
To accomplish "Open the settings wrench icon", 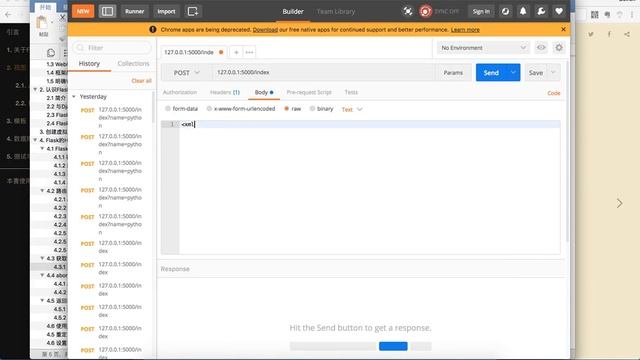I will pos(541,11).
